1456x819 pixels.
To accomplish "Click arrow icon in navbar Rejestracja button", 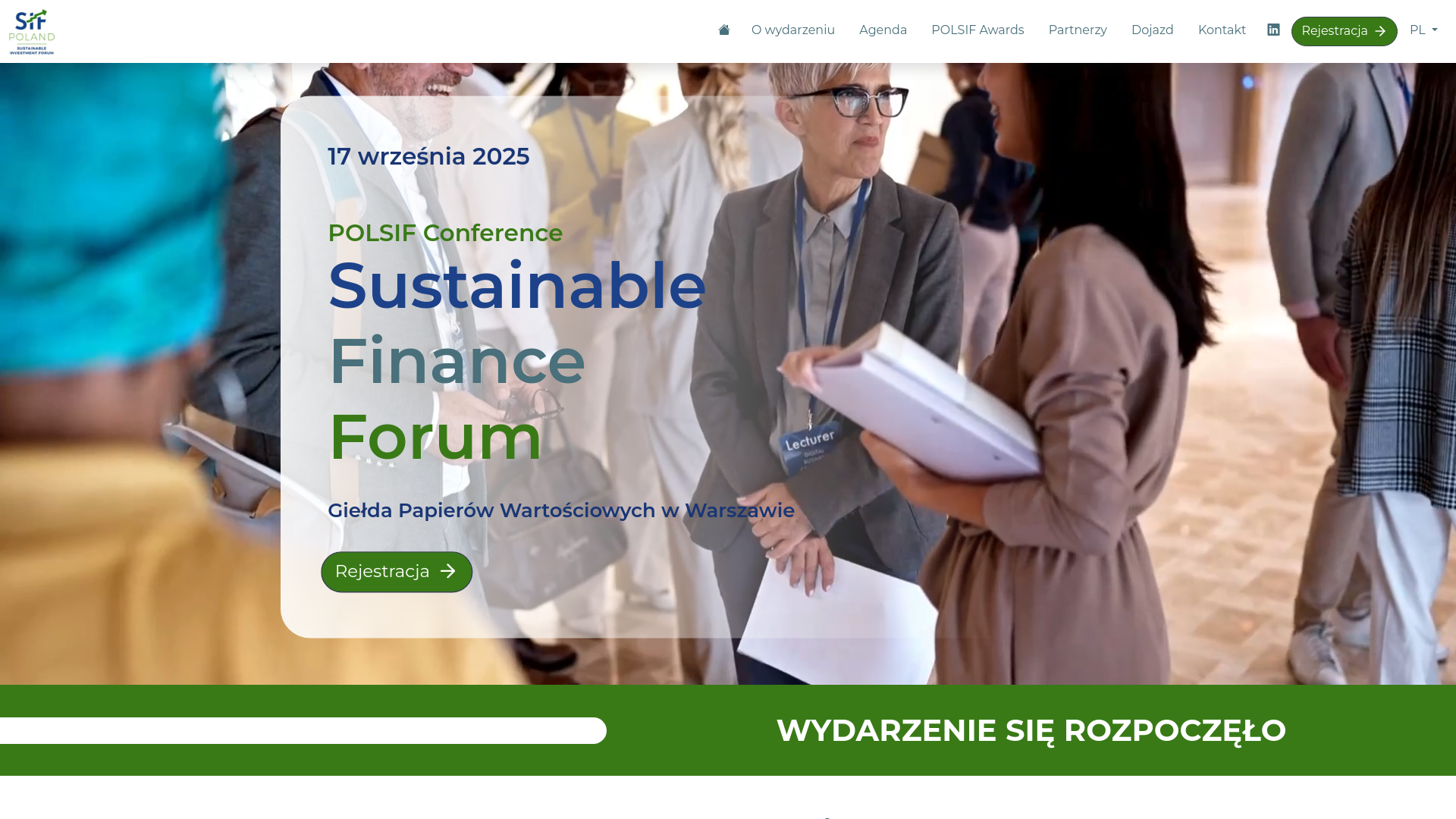I will tap(1380, 32).
